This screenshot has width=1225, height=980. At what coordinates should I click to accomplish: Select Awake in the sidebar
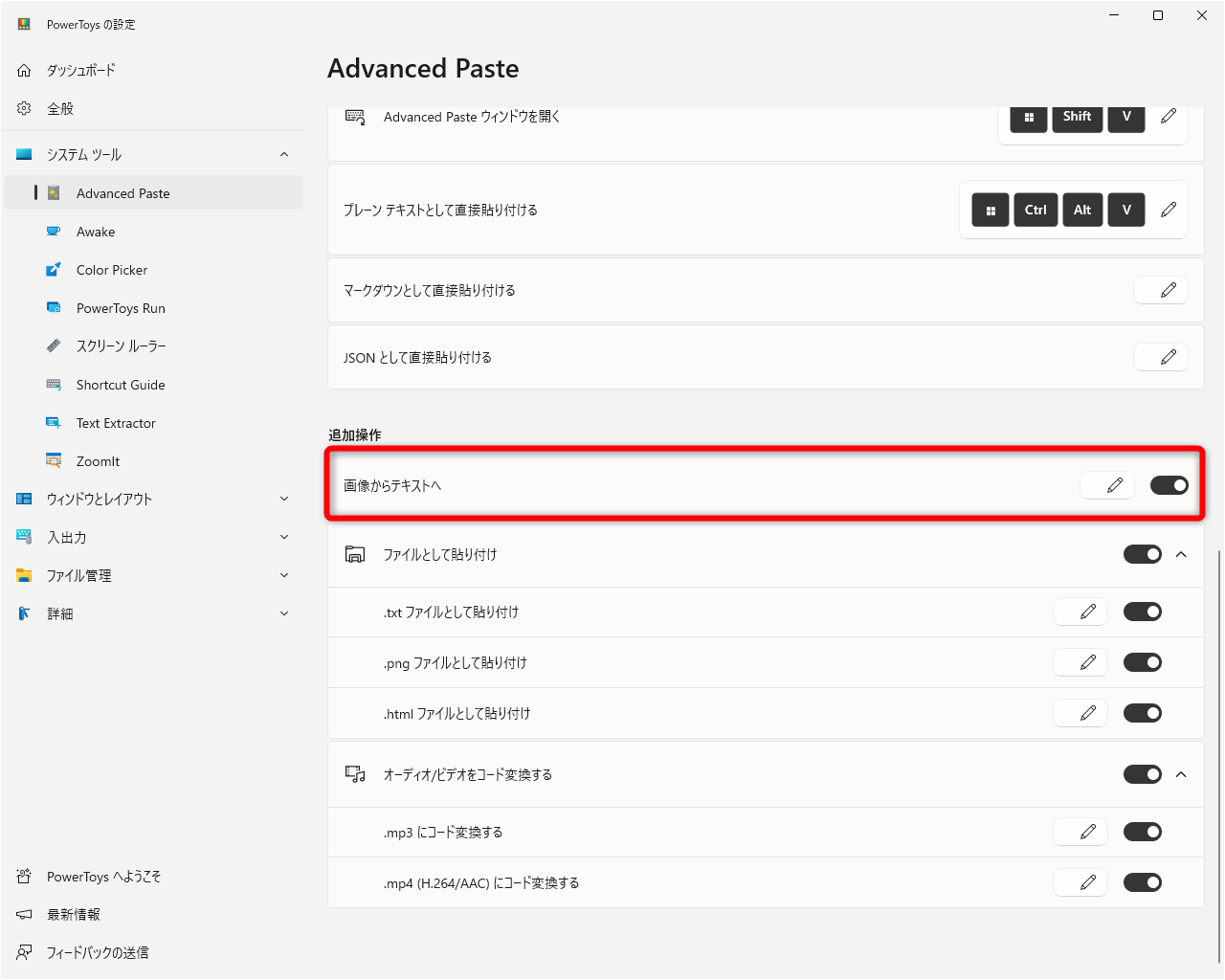(x=96, y=232)
